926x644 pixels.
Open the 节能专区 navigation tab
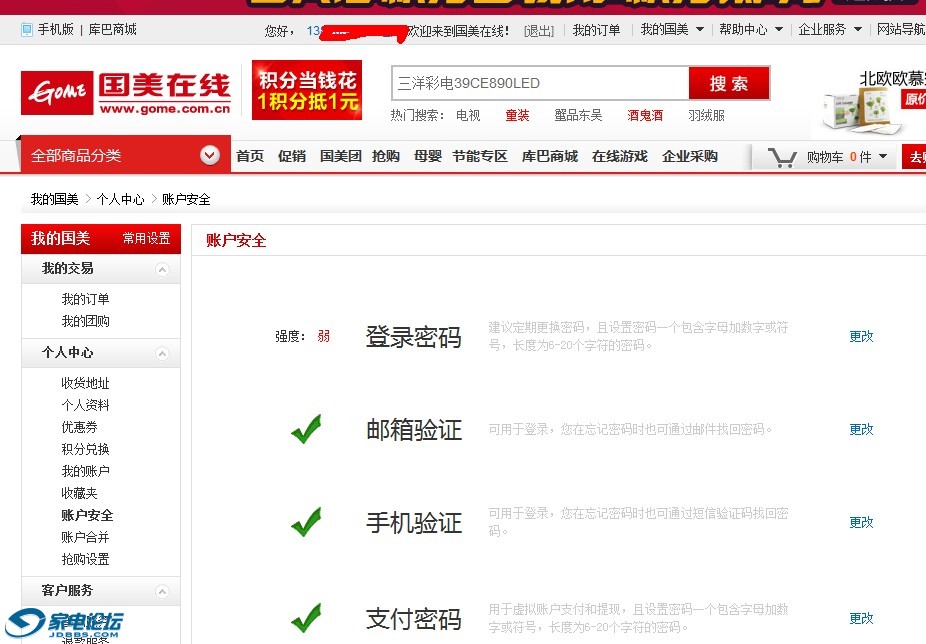(480, 156)
